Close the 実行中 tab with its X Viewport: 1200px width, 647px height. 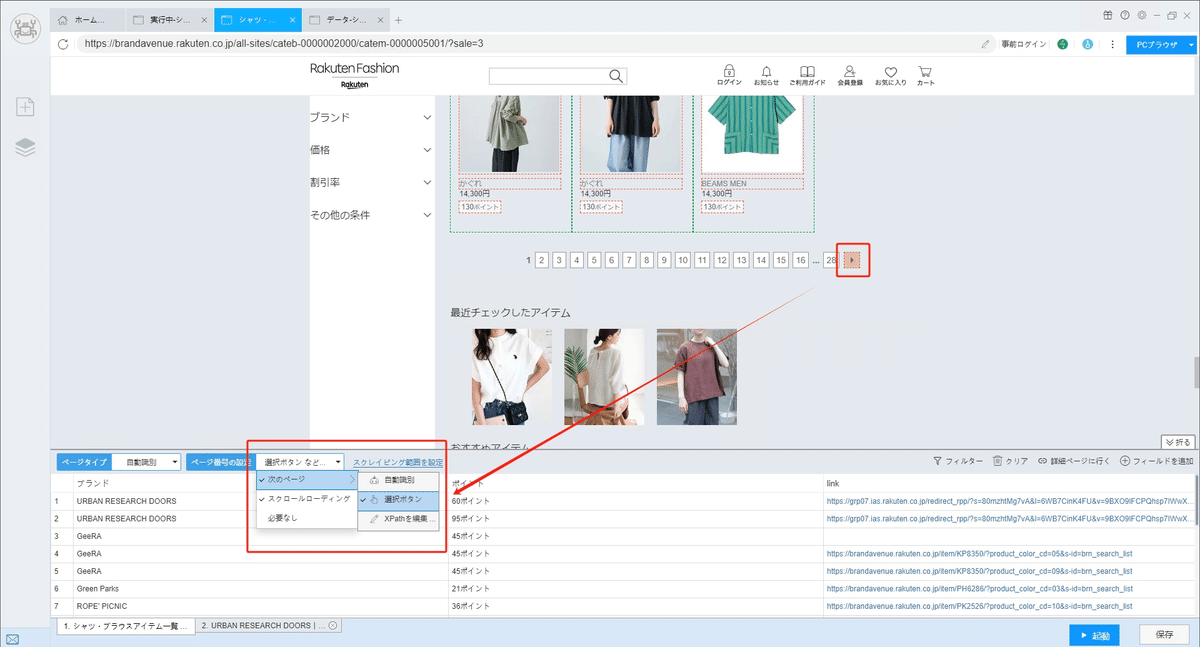(202, 20)
